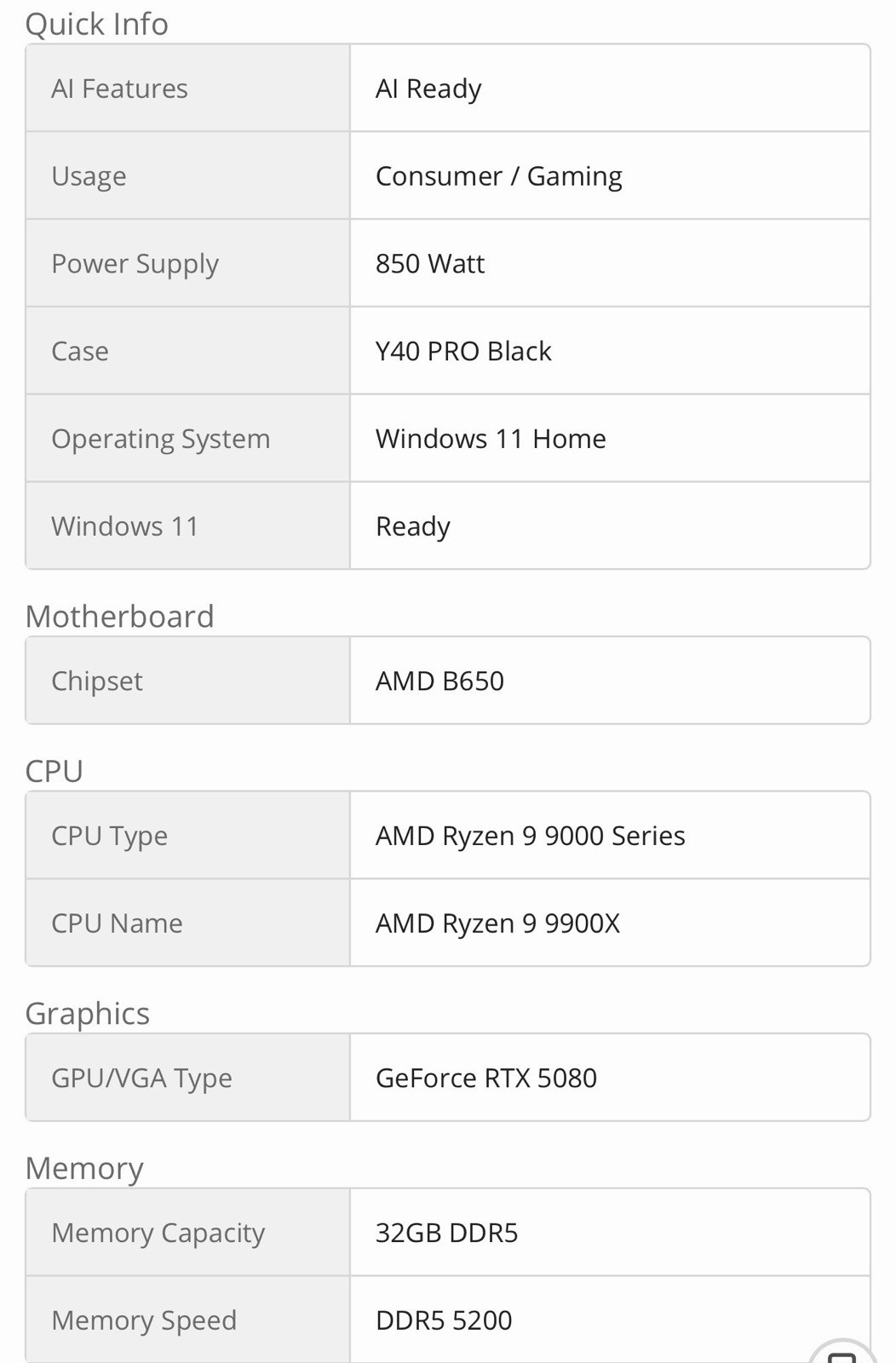Select 'Windows 11 Home' operating system value

tap(491, 439)
